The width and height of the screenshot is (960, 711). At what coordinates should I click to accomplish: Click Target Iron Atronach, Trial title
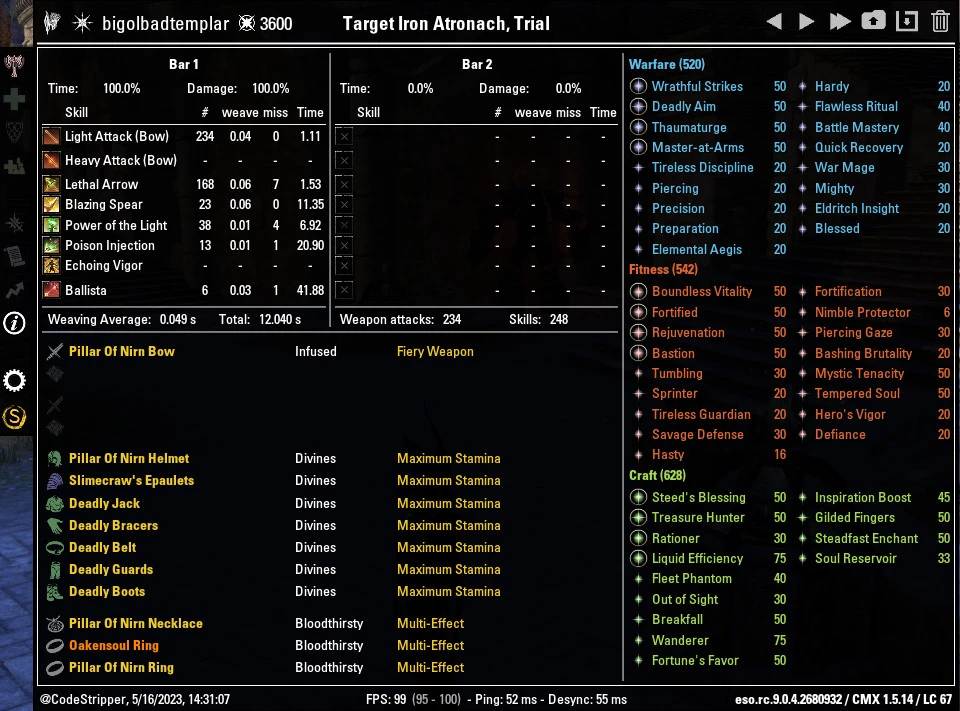[446, 23]
